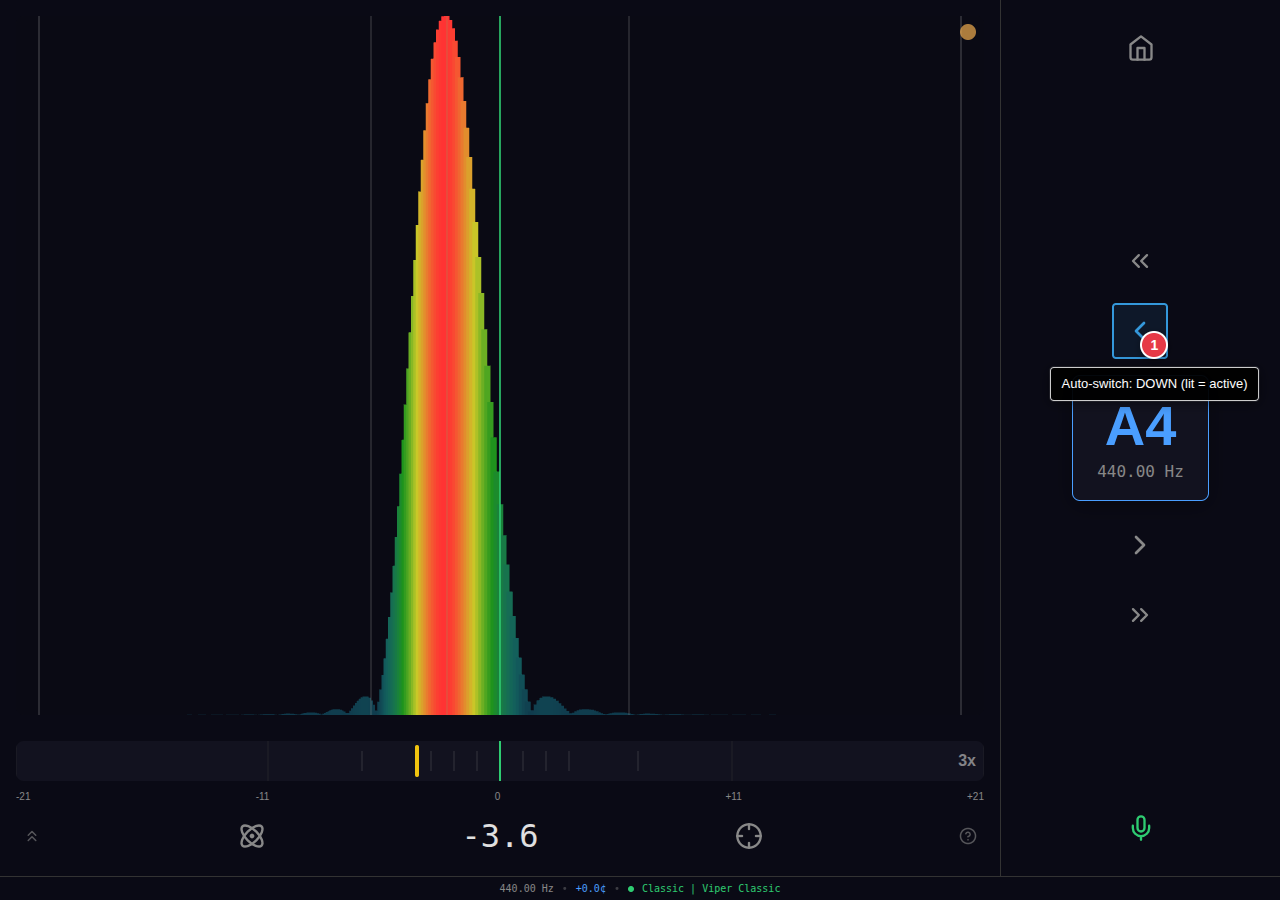1280x900 pixels.
Task: Click the 440.00 Hz status bar reading
Action: [526, 888]
